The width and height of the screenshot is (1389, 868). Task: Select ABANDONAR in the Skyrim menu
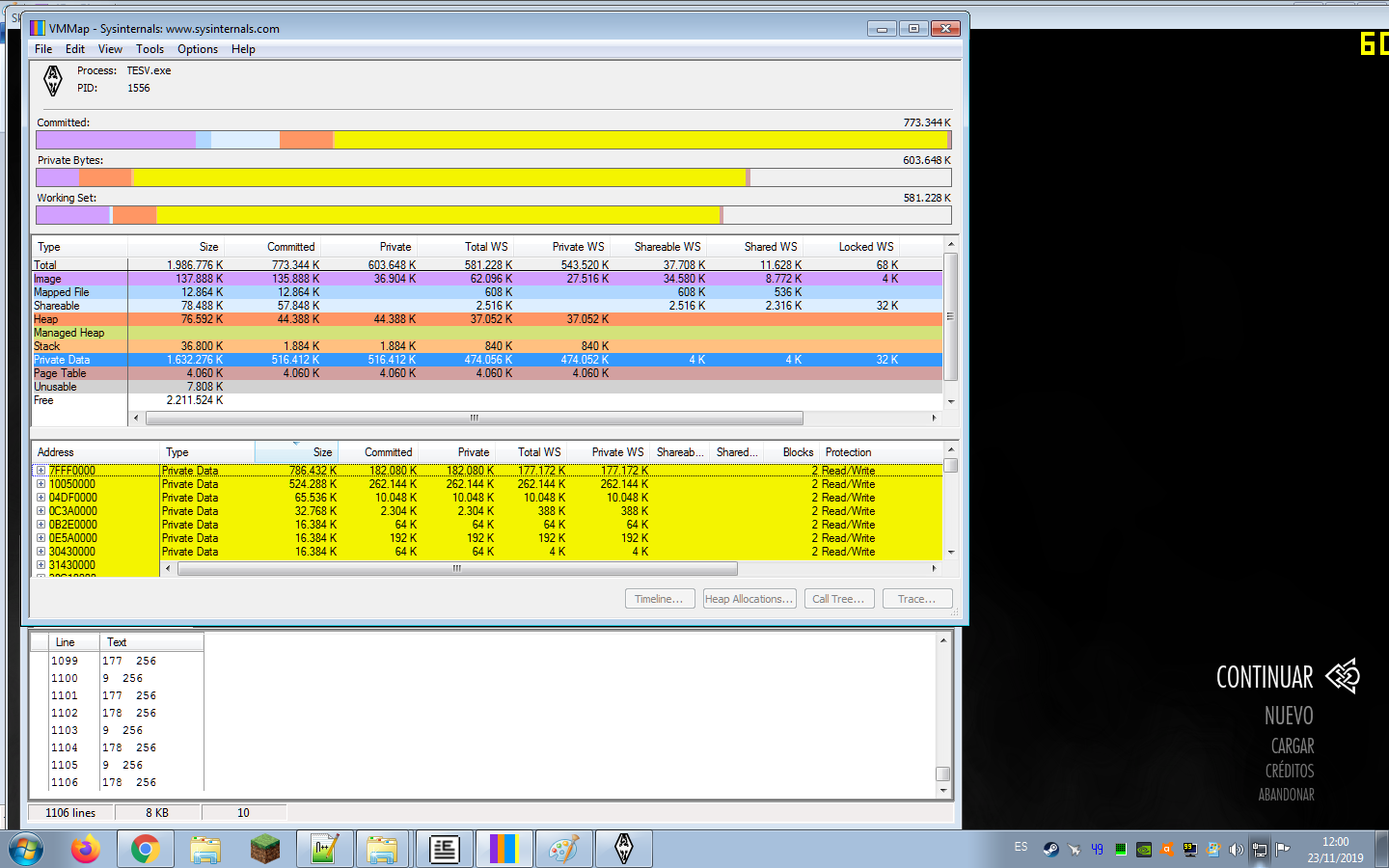(1286, 795)
